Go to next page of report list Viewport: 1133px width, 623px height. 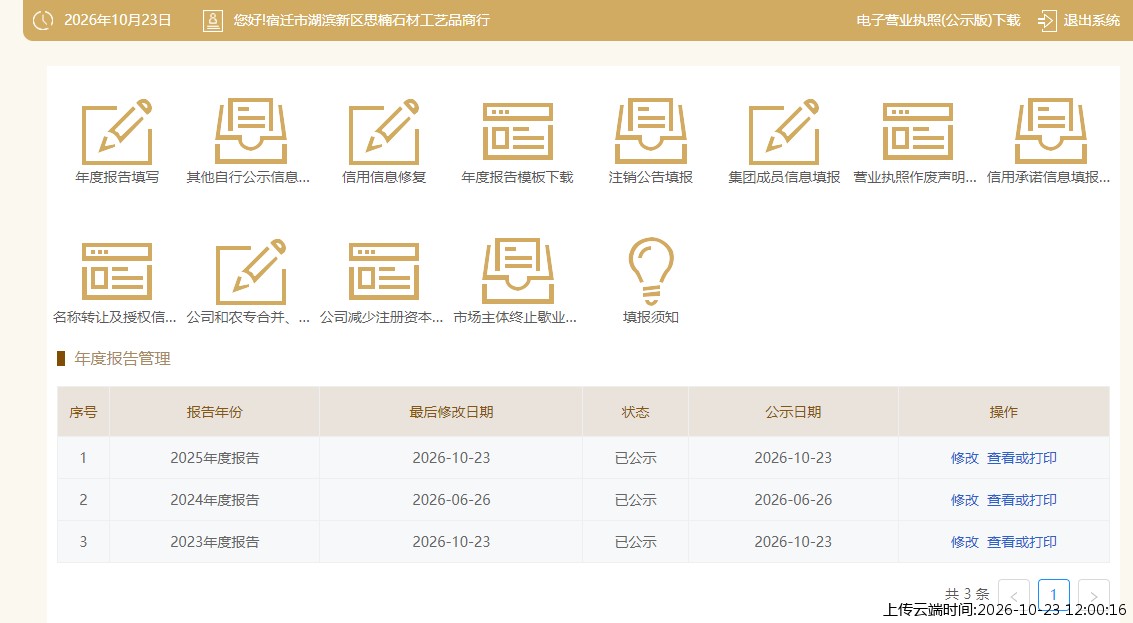[x=1093, y=596]
